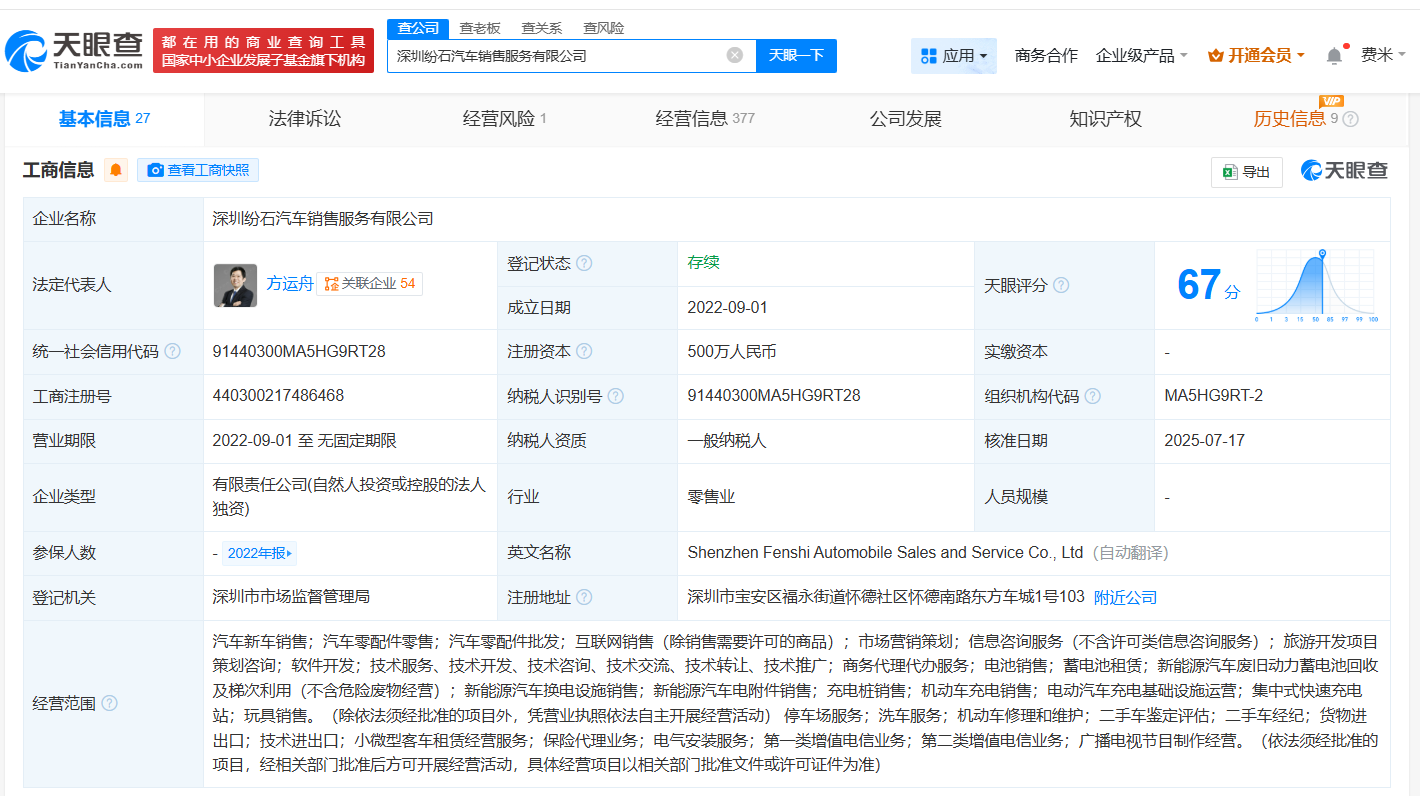The image size is (1420, 796).
Task: Click the 零售业 industry value
Action: 711,496
